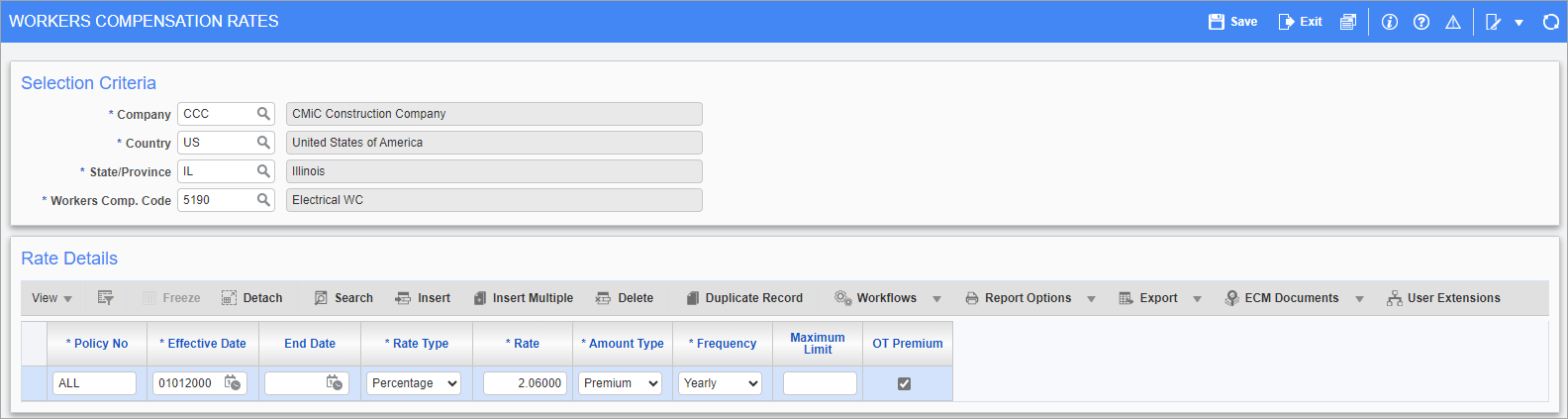Viewport: 1568px width, 419px height.
Task: Expand the Workflows dropdown arrow
Action: (x=936, y=299)
